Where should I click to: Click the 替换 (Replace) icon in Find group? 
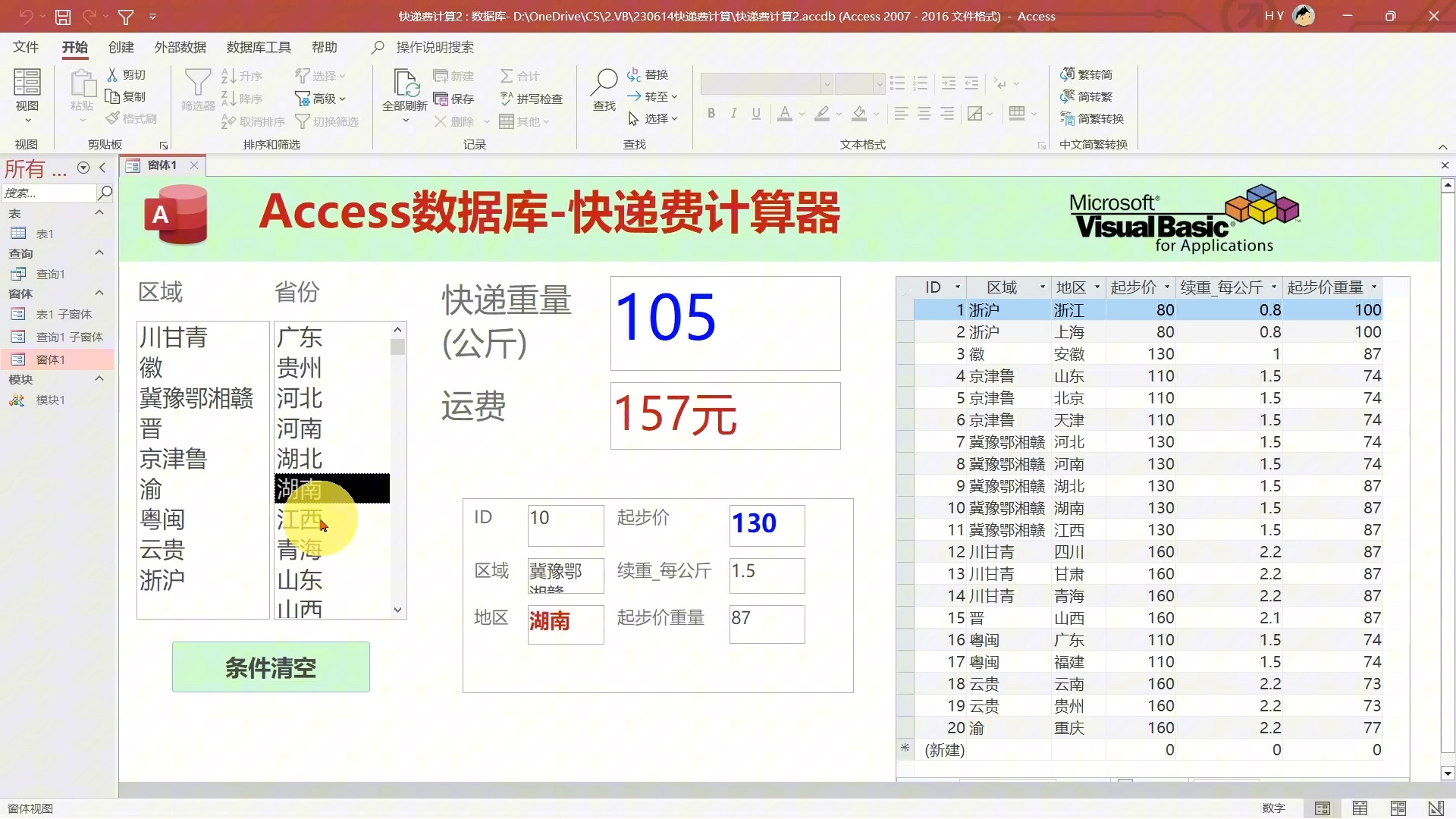(x=649, y=75)
